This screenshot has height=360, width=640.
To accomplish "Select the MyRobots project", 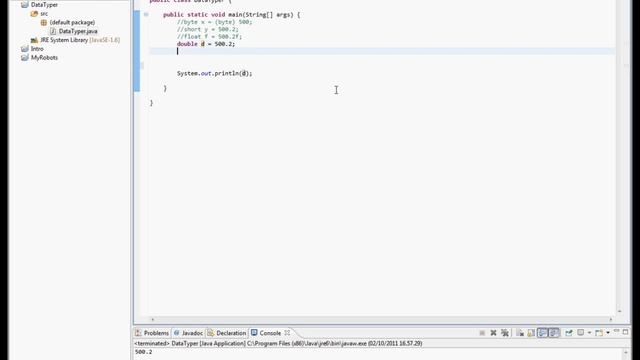I will pyautogui.click(x=44, y=58).
